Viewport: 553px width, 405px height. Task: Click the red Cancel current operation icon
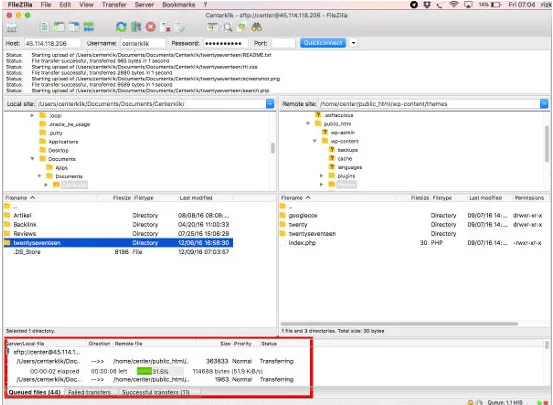[x=151, y=27]
